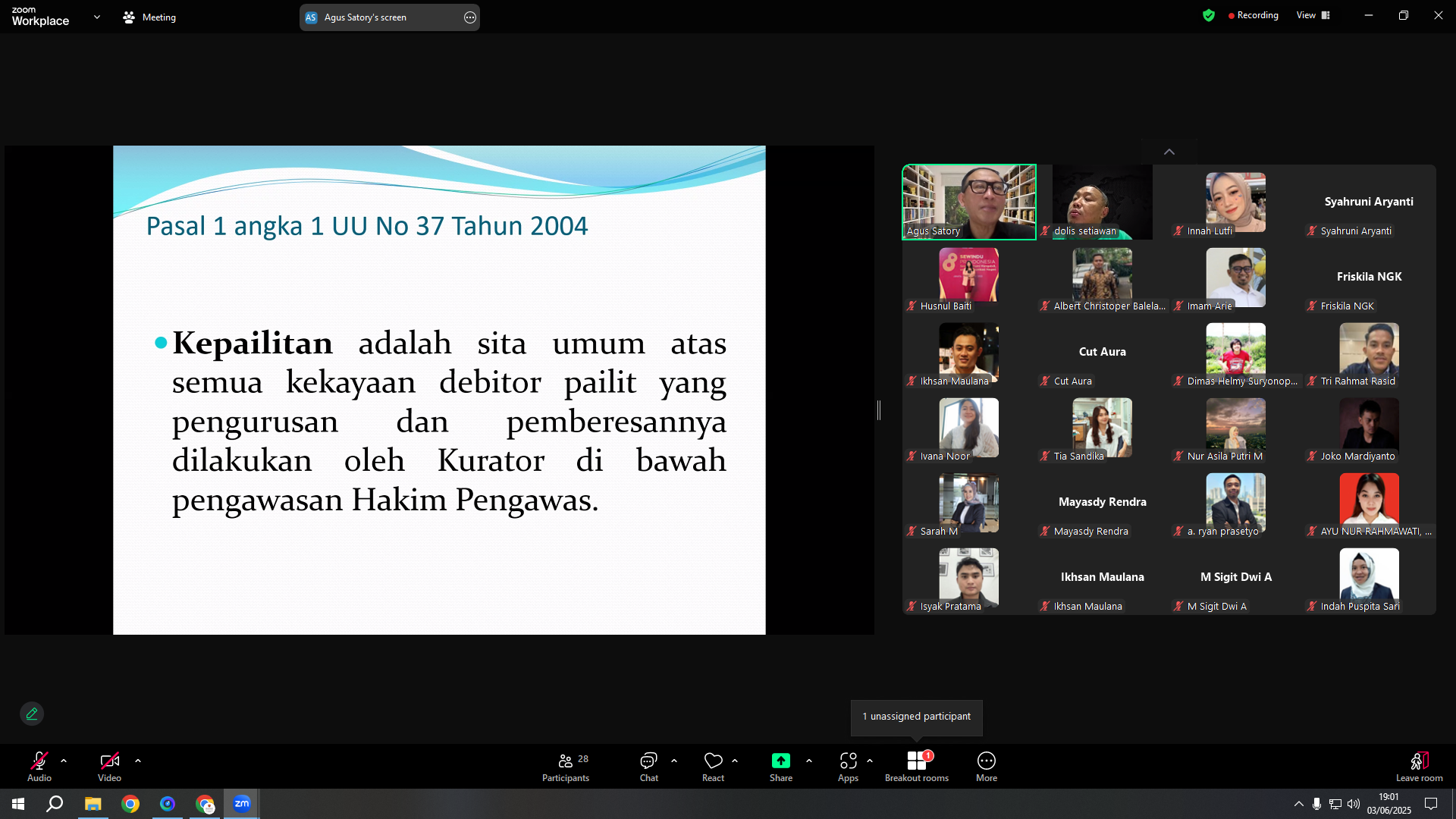Expand video options arrow next to Video

pyautogui.click(x=138, y=761)
